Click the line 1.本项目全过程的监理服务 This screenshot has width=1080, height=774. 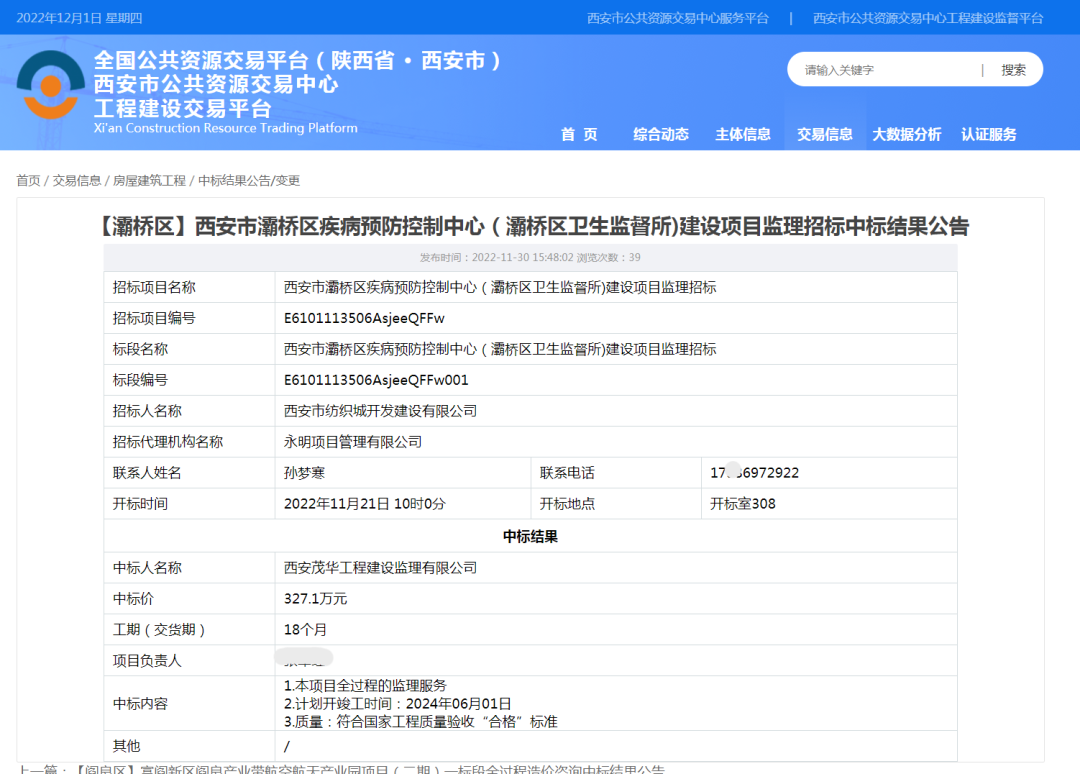(x=365, y=686)
